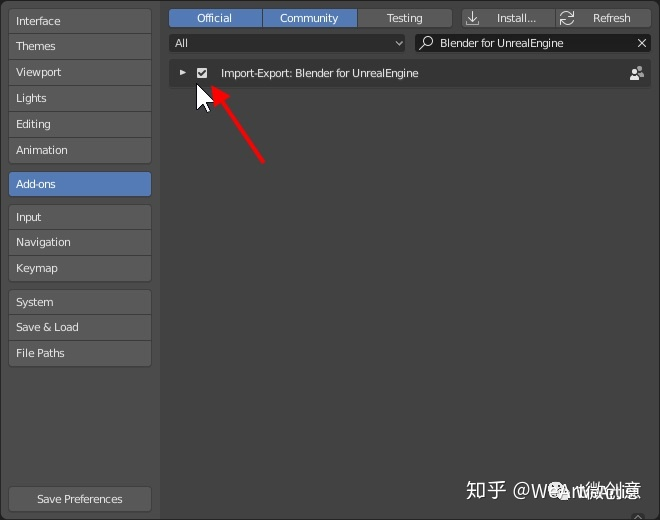Select the Add-ons section

click(x=80, y=184)
